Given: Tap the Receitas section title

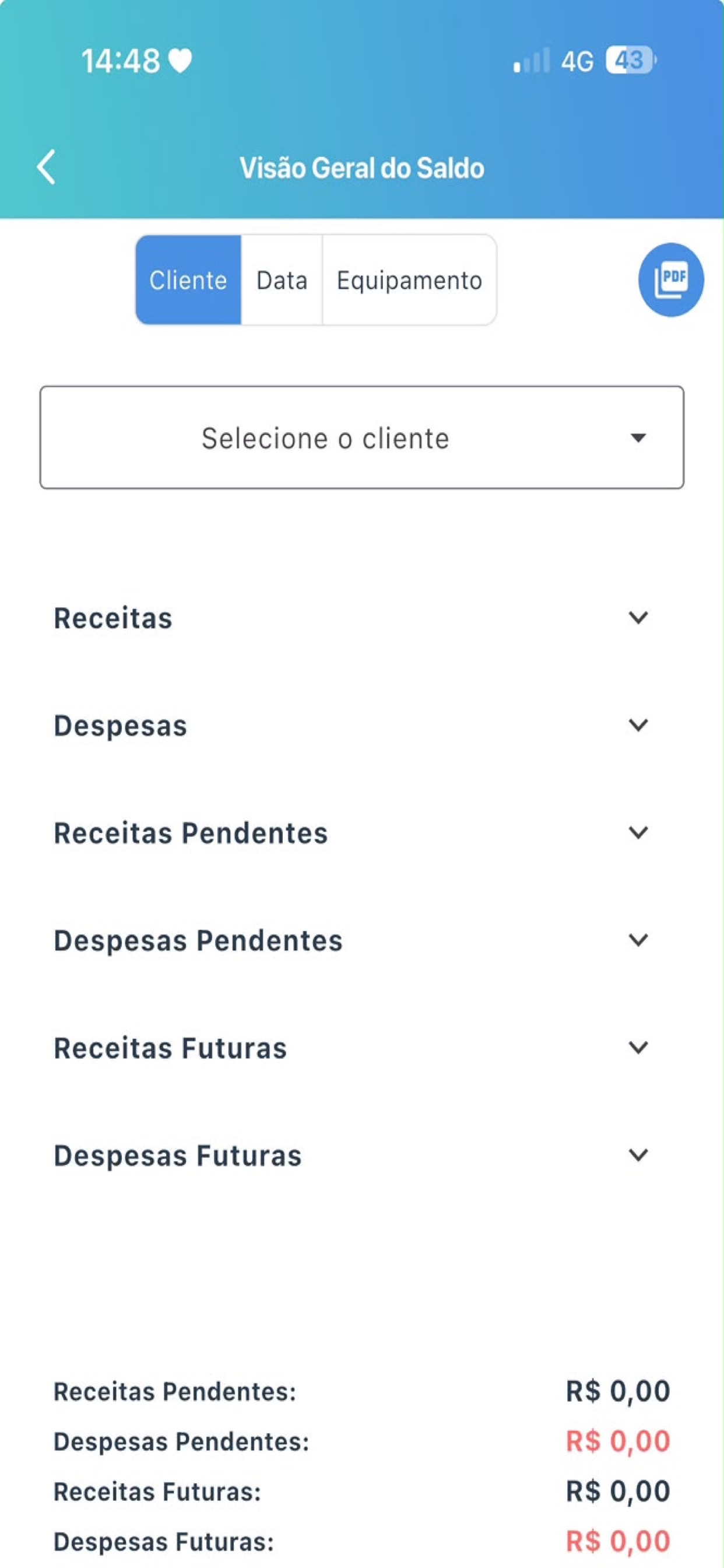Looking at the screenshot, I should point(113,618).
